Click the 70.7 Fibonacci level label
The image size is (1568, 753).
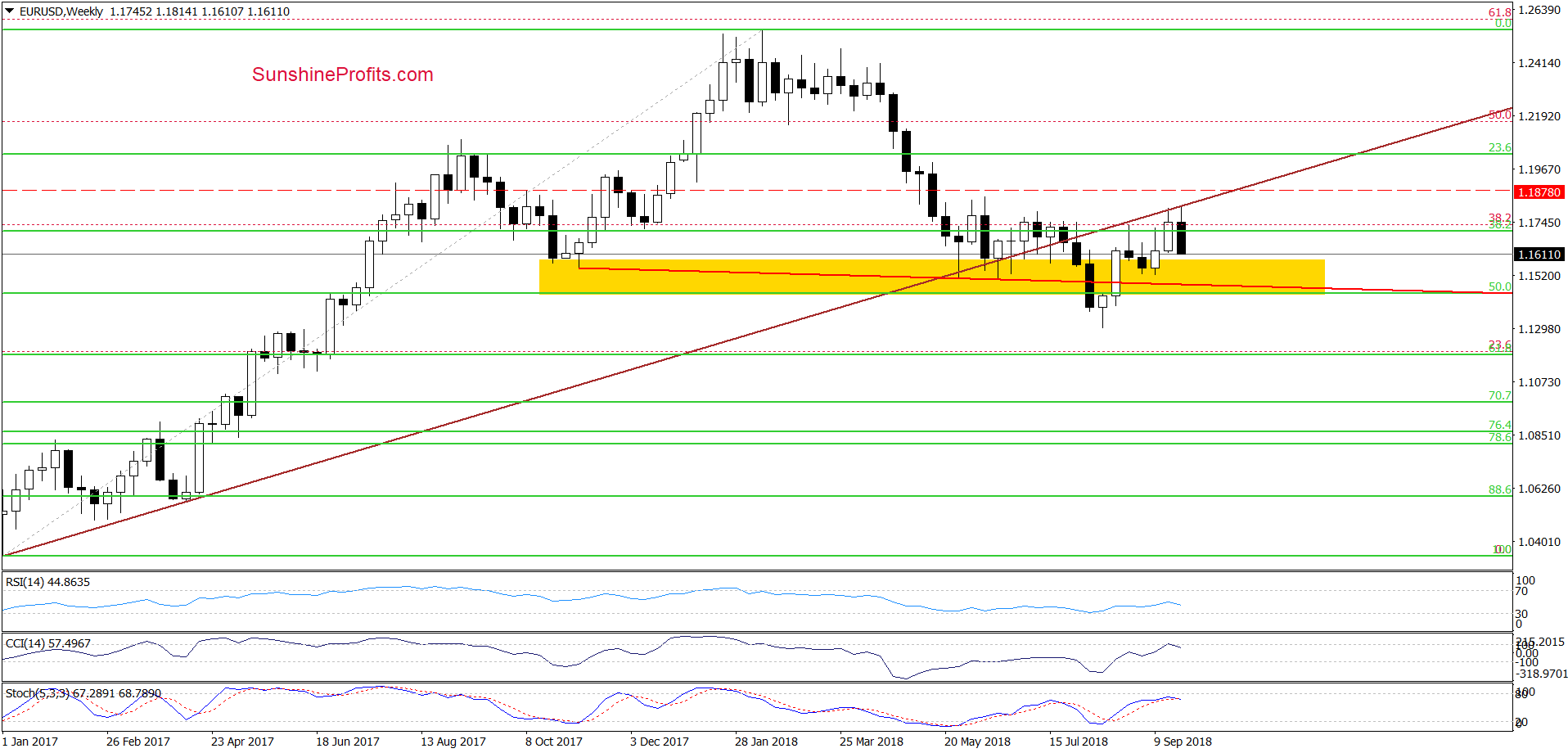tap(1500, 395)
